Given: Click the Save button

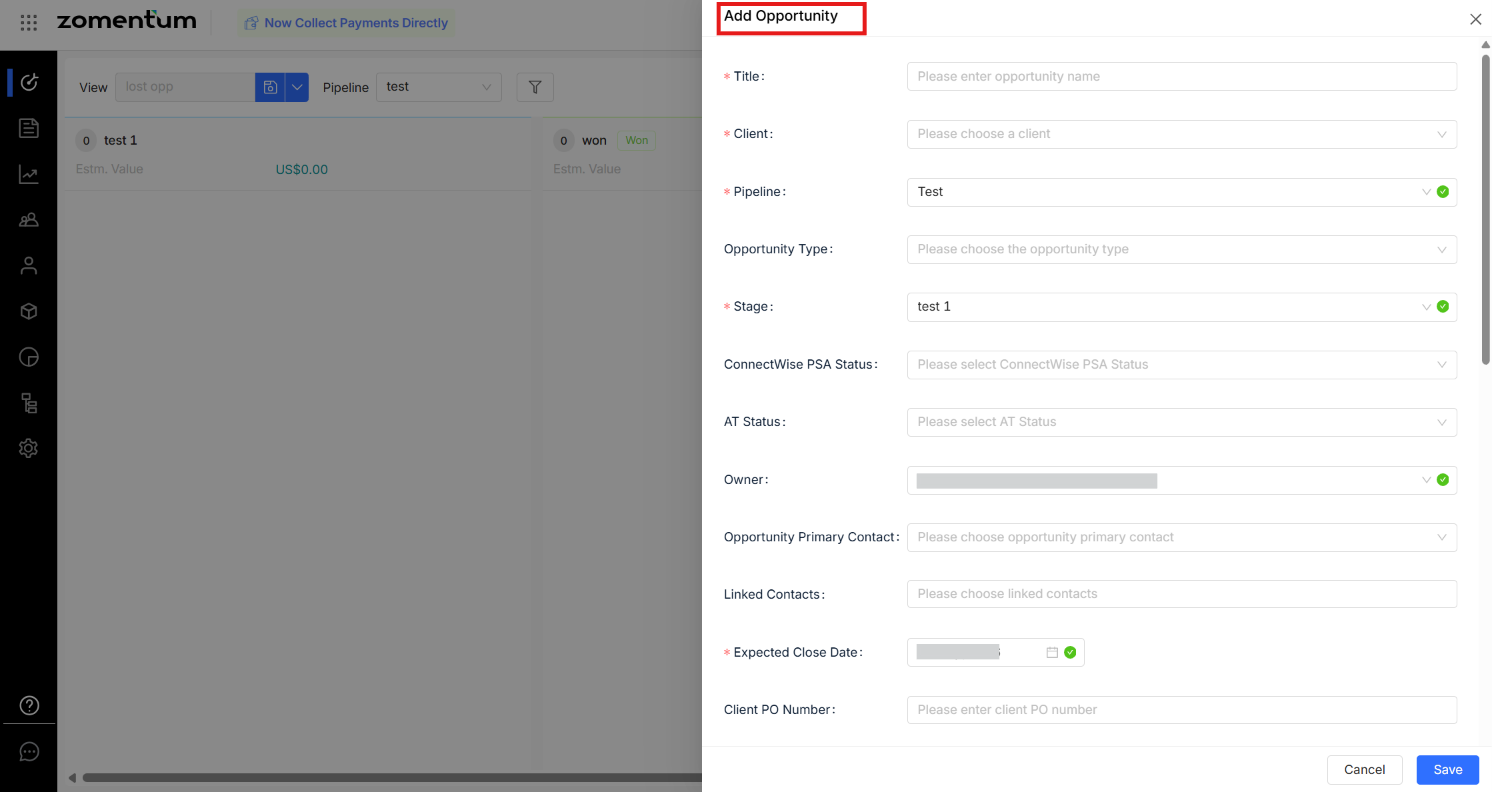Looking at the screenshot, I should 1447,769.
